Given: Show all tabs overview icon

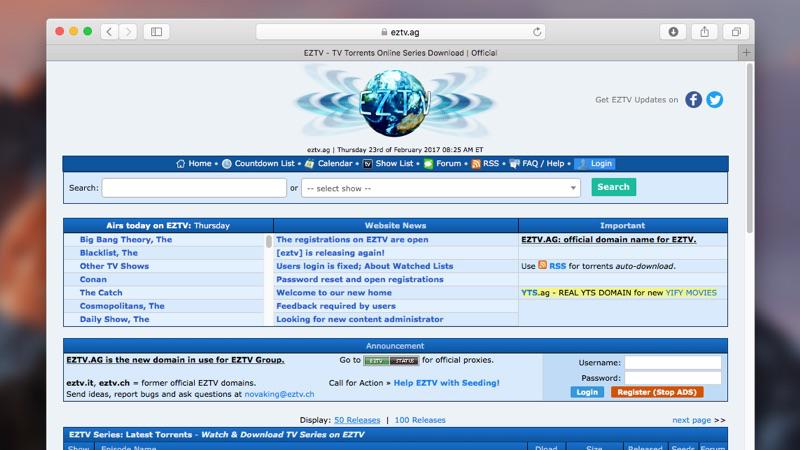Looking at the screenshot, I should click(736, 31).
